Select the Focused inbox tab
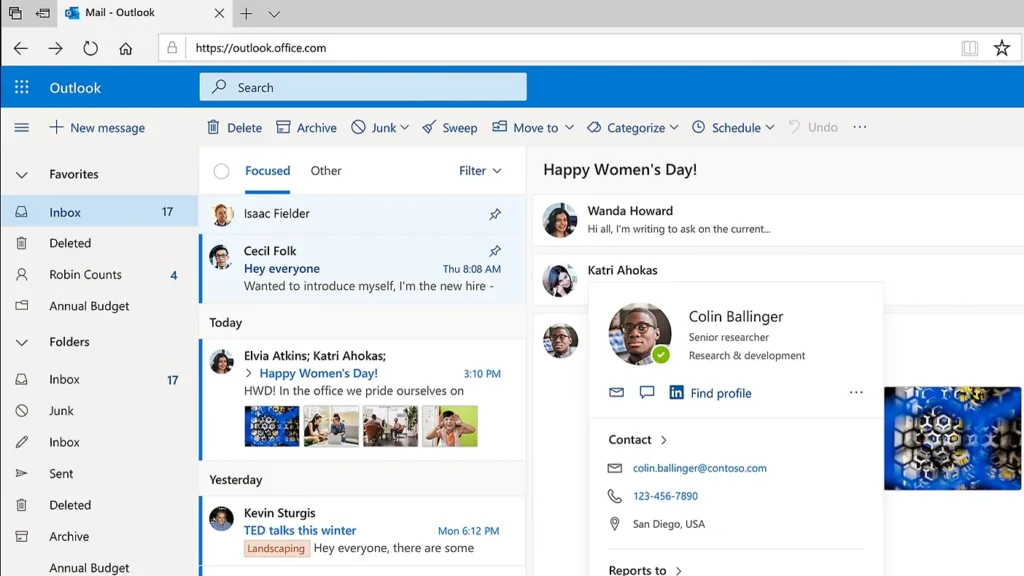This screenshot has height=576, width=1024. coord(267,171)
